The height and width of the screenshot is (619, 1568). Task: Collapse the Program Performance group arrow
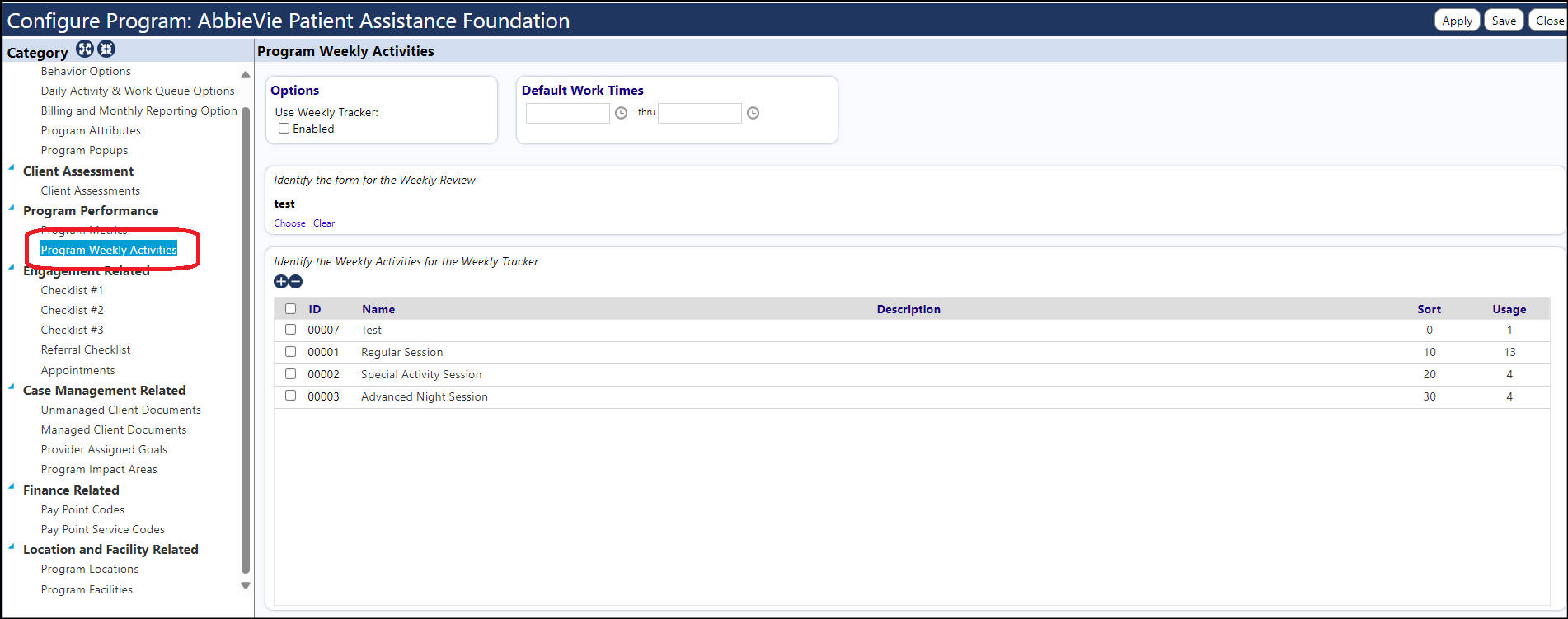12,208
